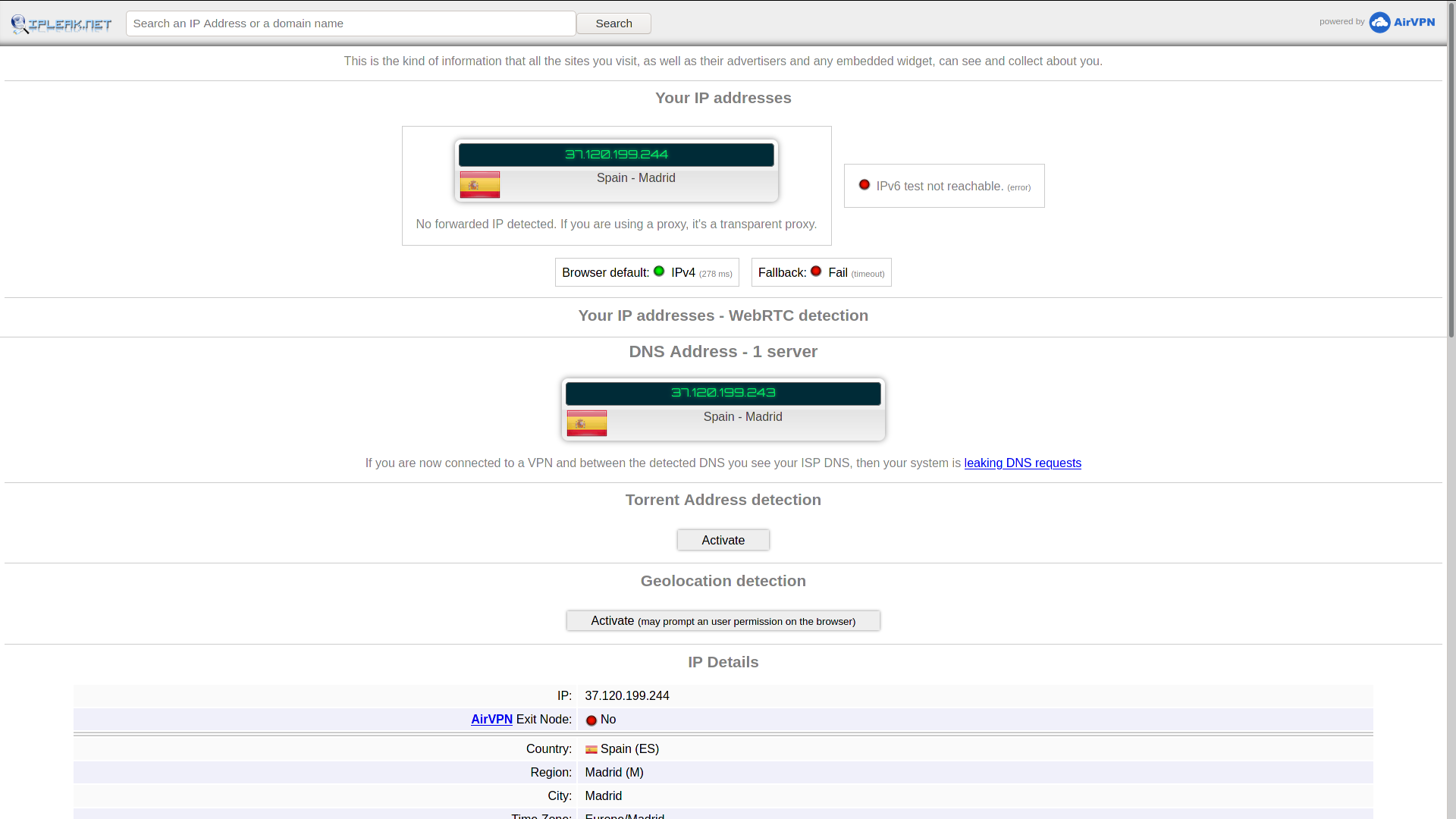Click the Spain flag in DNS server box
Screen dimensions: 1456x819
(x=587, y=423)
